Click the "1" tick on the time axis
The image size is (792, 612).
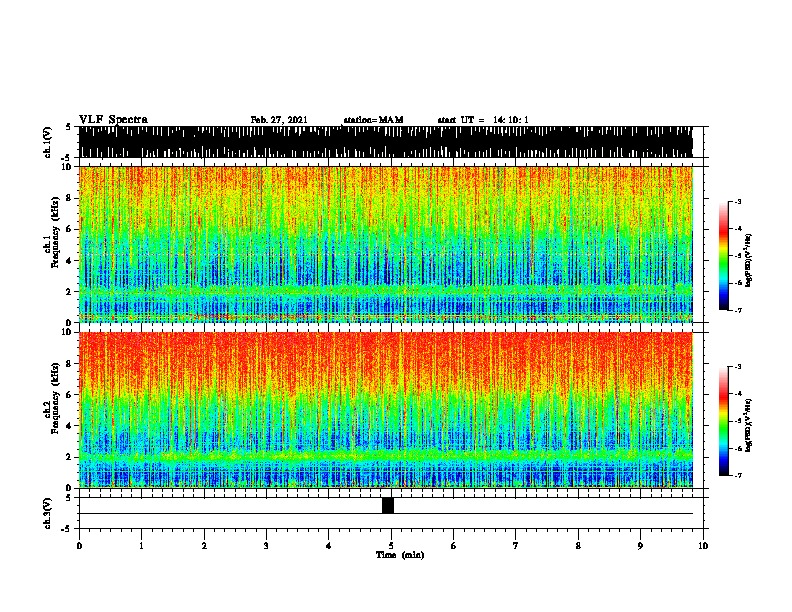(x=141, y=546)
